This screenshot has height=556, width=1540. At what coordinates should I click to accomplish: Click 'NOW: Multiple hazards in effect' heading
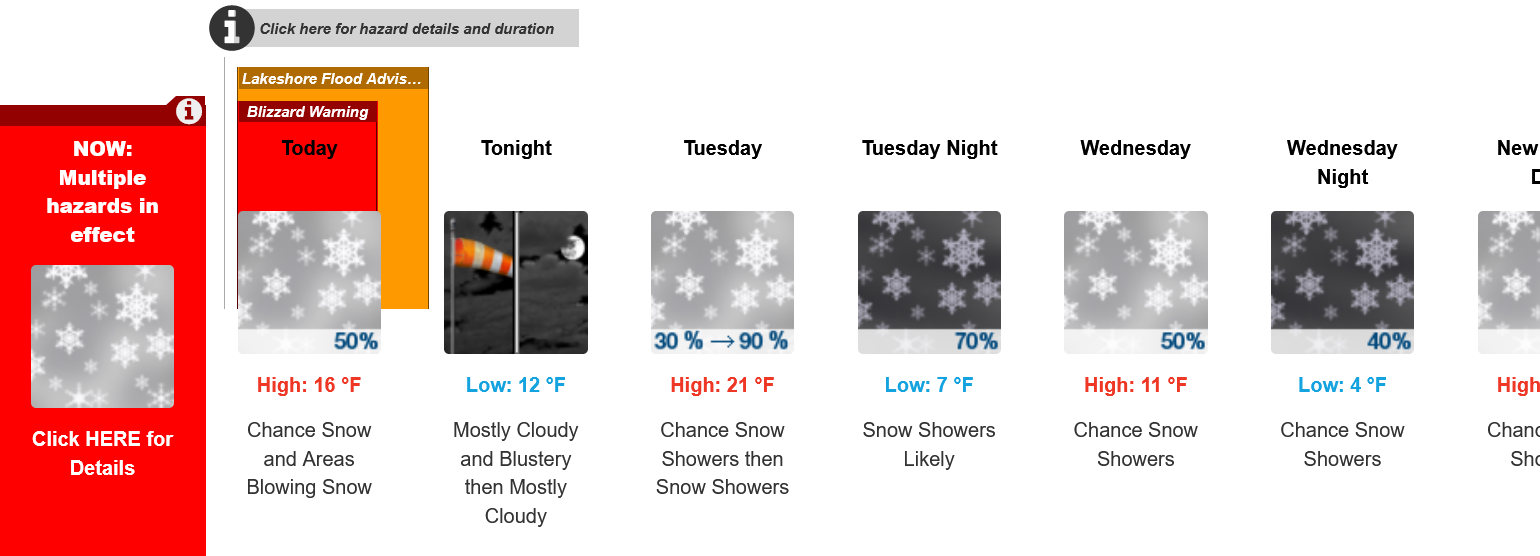click(102, 192)
